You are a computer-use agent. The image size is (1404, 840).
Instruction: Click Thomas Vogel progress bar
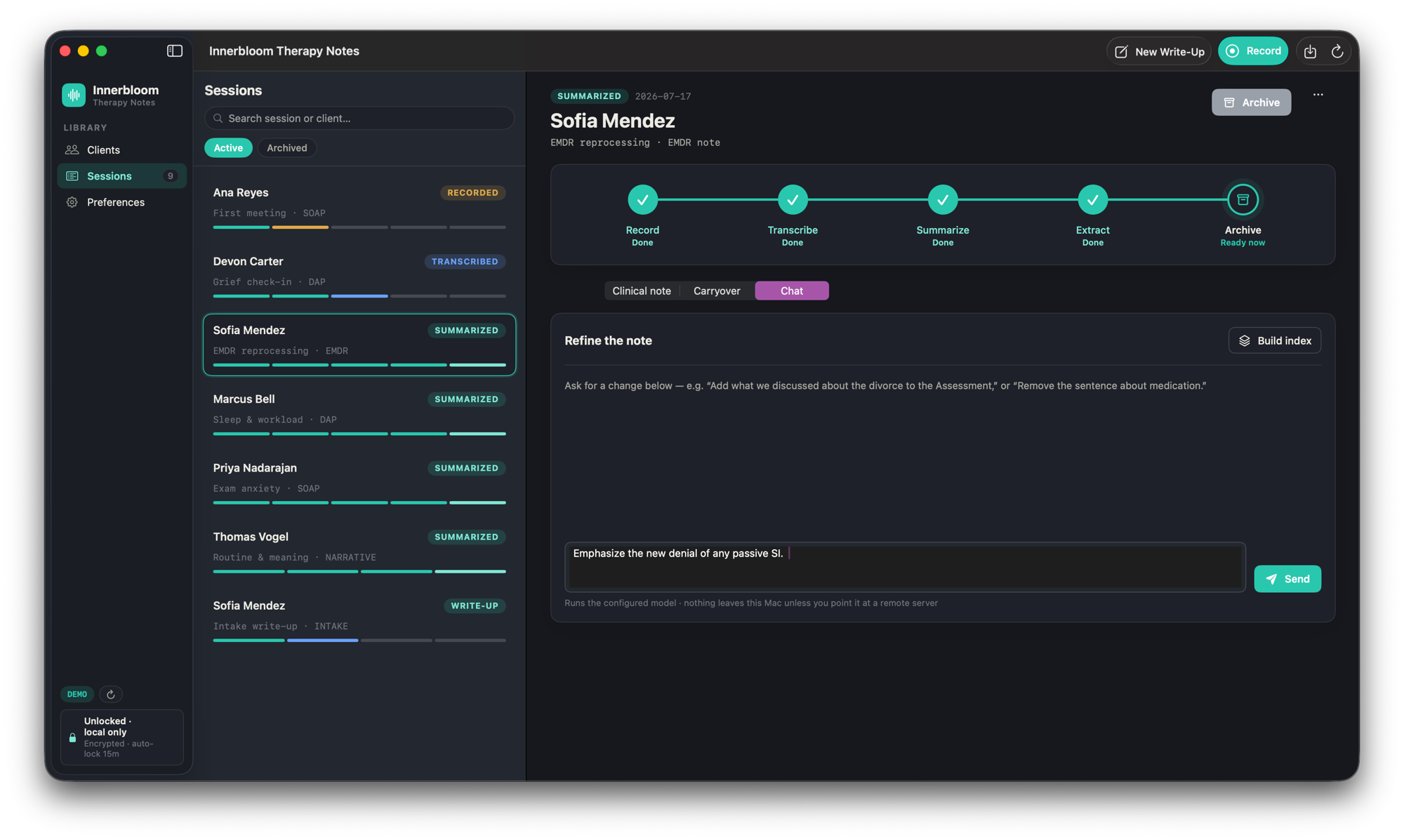pyautogui.click(x=359, y=571)
